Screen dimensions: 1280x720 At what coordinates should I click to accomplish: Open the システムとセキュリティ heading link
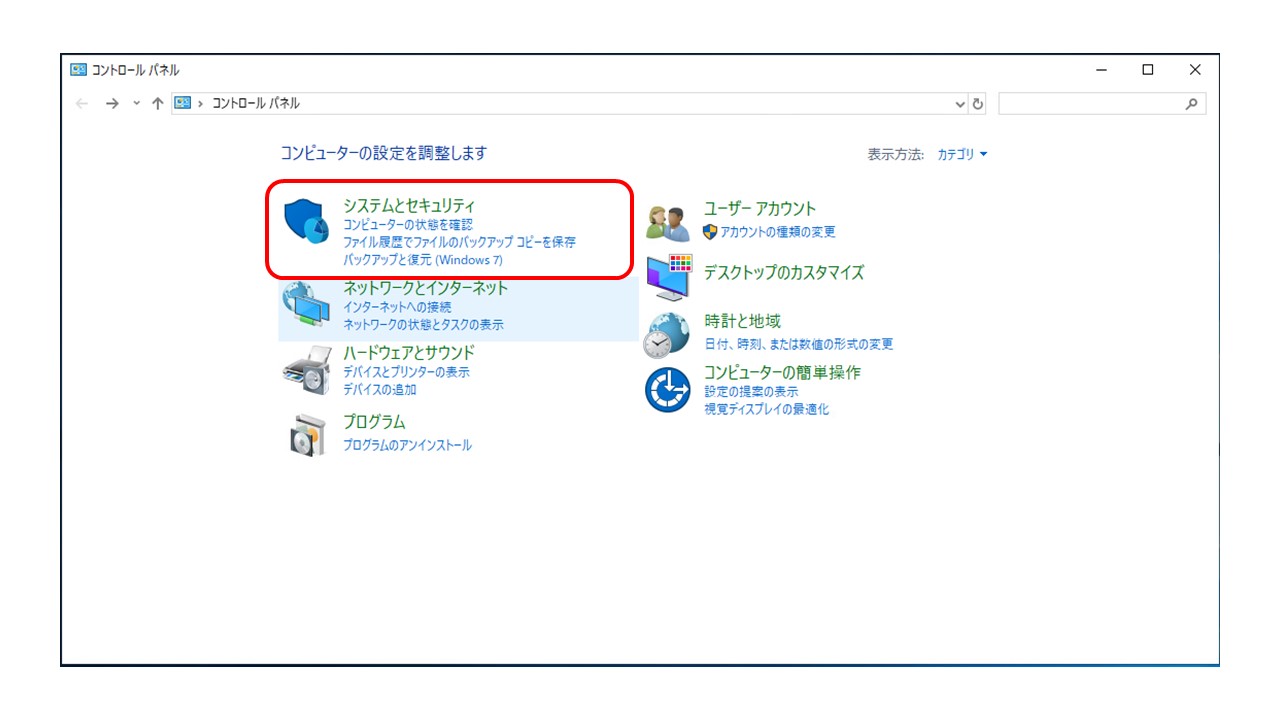click(x=409, y=206)
